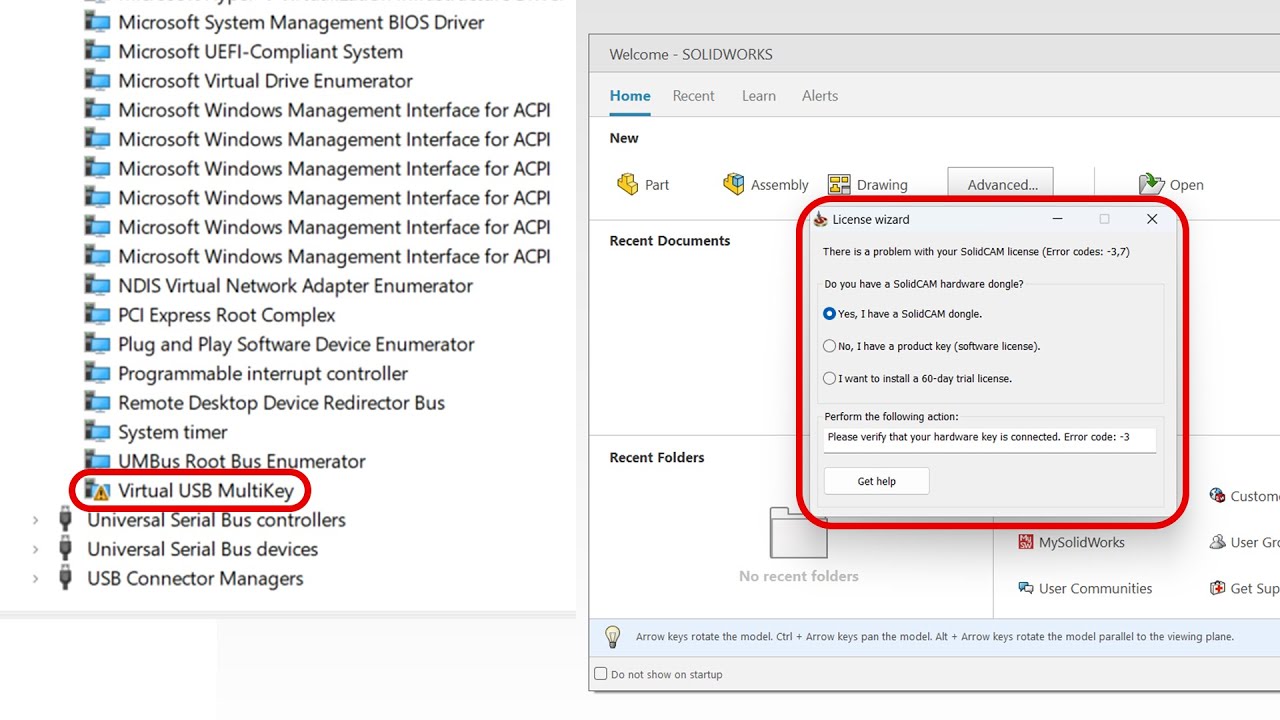
Task: Select PCI Express Root Complex entry
Action: pyautogui.click(x=227, y=315)
